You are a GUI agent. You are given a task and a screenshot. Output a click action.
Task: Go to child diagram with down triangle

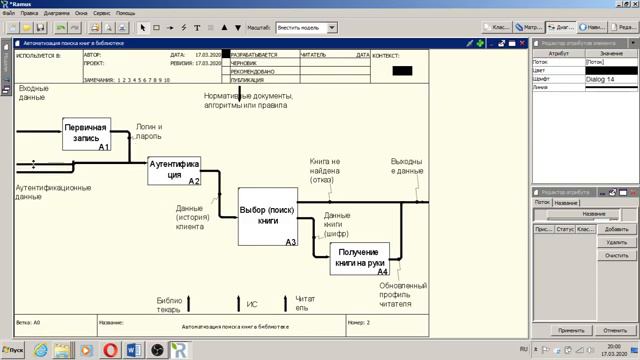click(238, 28)
